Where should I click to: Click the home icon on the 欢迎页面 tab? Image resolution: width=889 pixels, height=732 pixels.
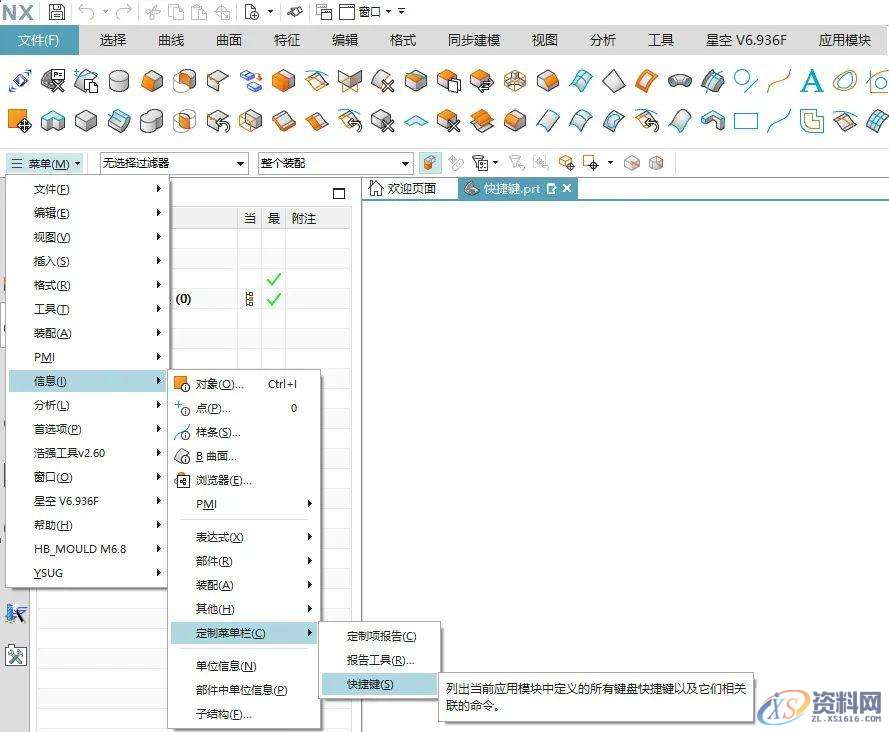[376, 188]
